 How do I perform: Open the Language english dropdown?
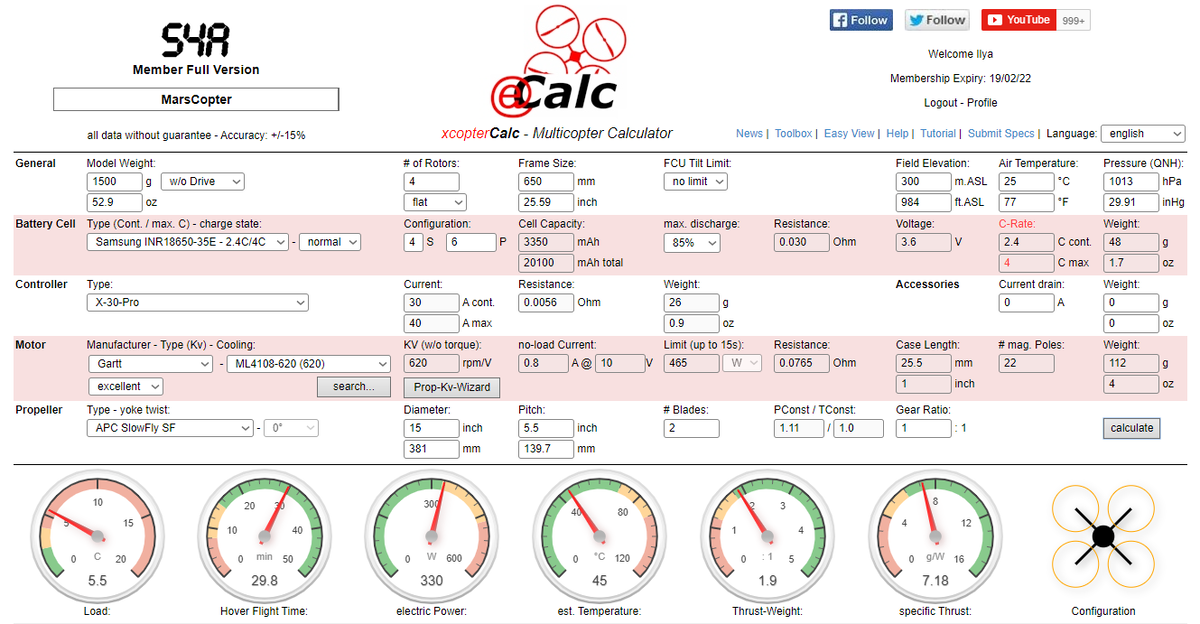pos(1142,134)
